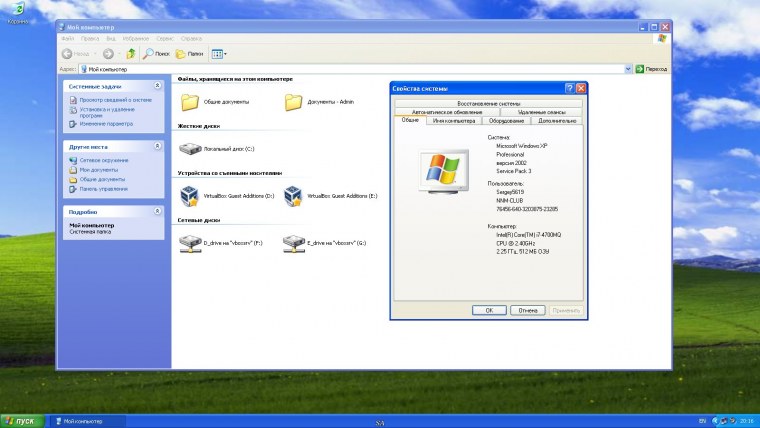Open network drive D_drive (F:)

189,243
